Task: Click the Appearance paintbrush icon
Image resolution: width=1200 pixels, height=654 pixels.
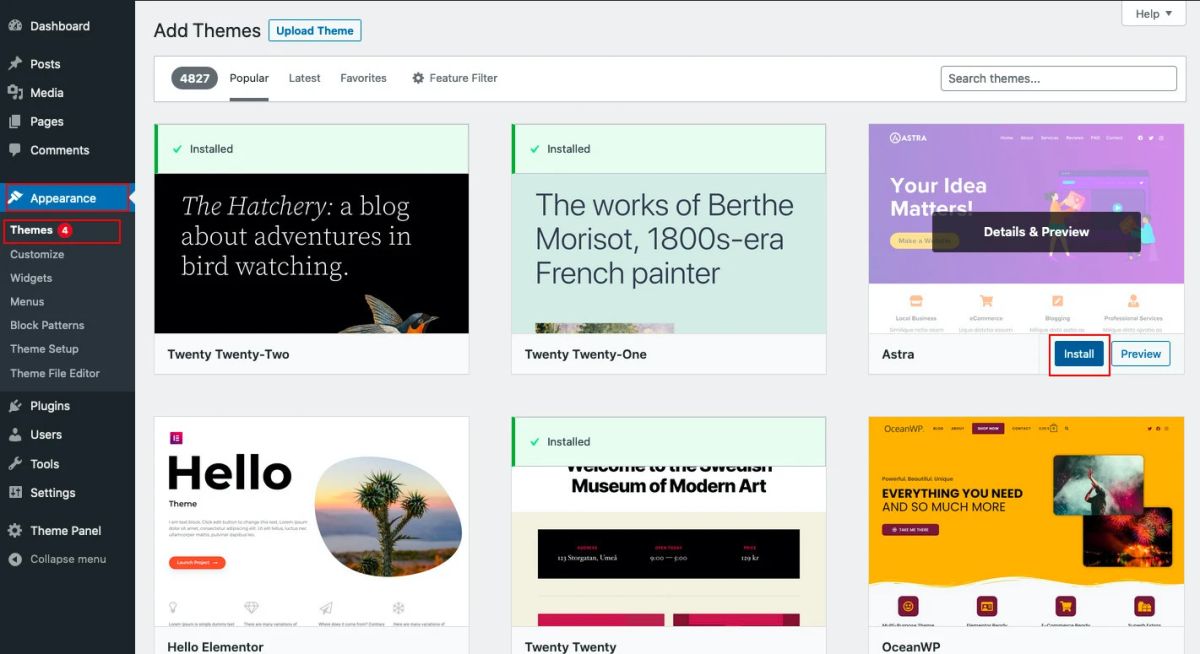Action: (15, 198)
